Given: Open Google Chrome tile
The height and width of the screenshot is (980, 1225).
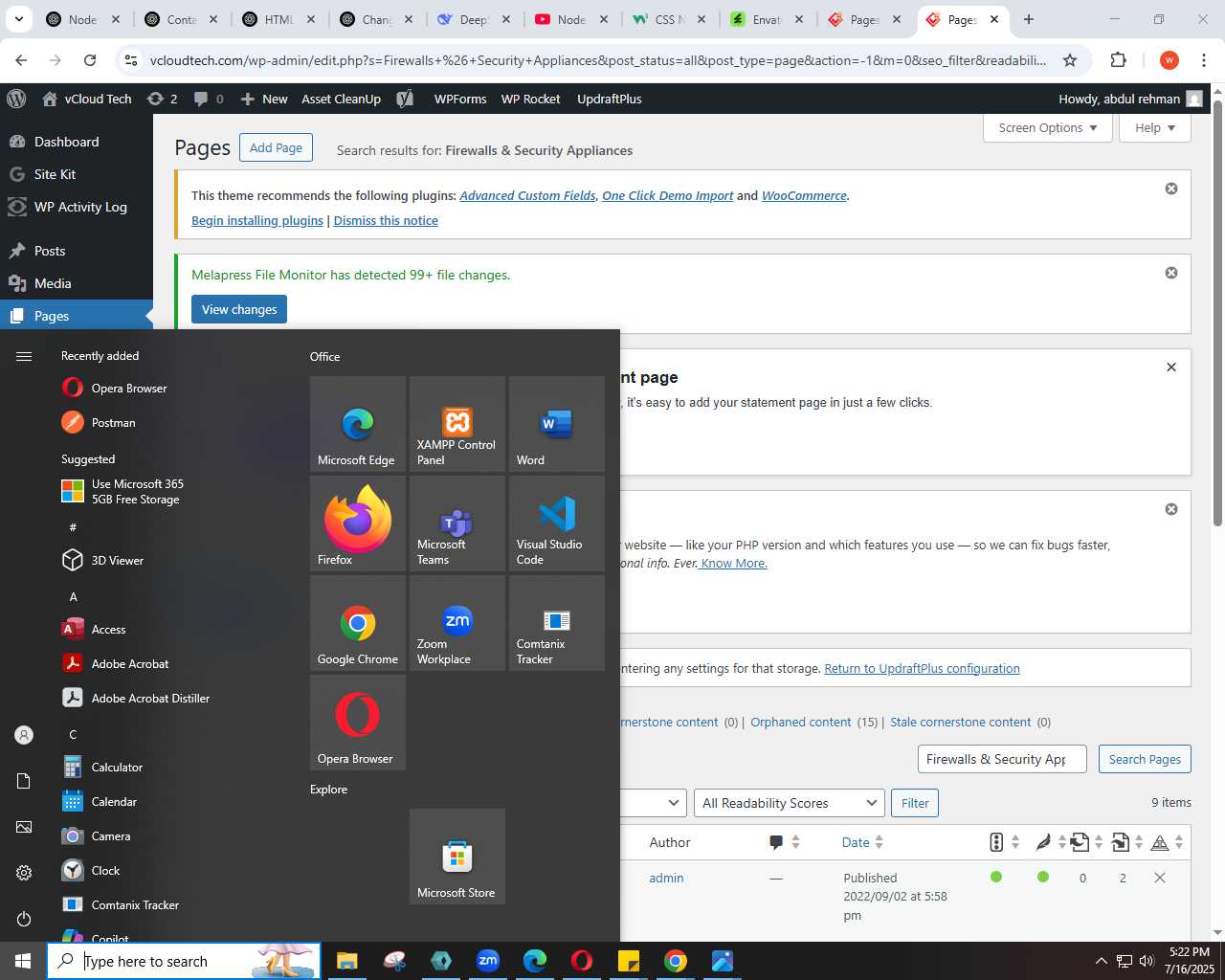Looking at the screenshot, I should tap(358, 623).
